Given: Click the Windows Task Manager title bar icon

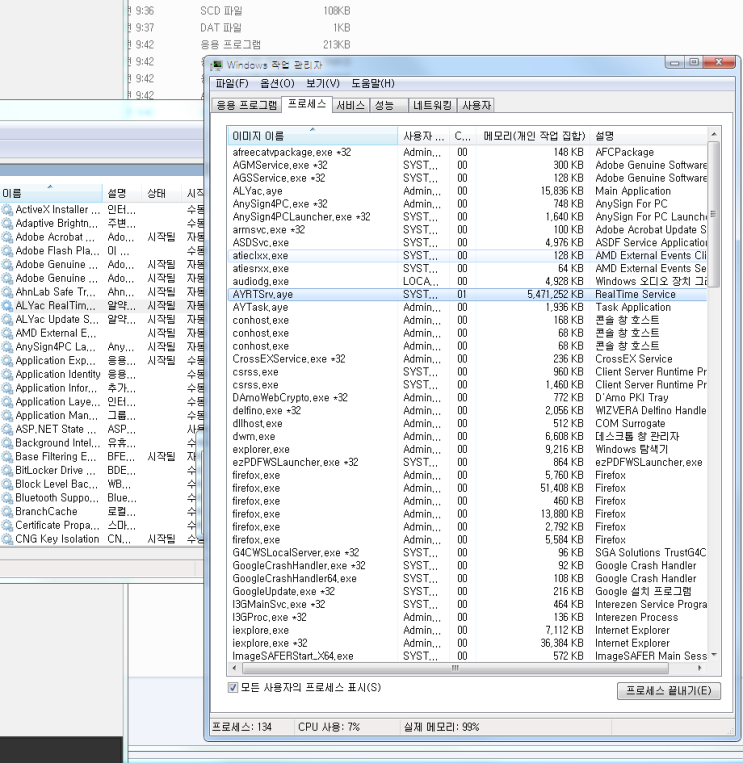Looking at the screenshot, I should (217, 65).
